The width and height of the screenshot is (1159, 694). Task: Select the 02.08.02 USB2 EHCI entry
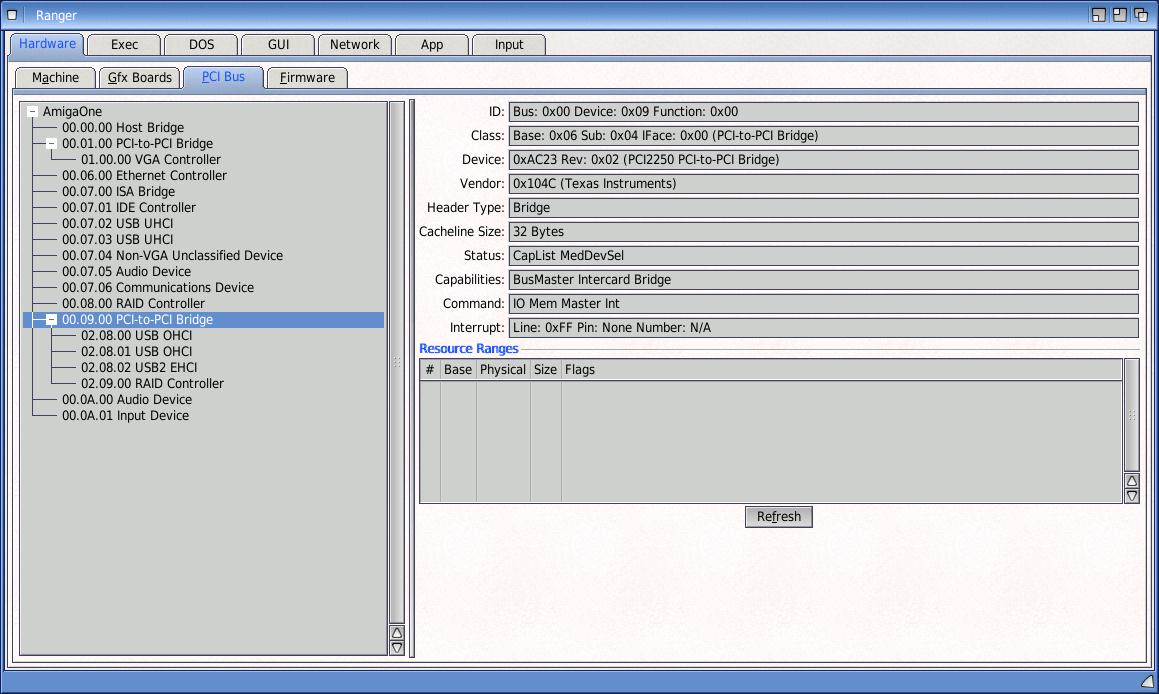139,368
